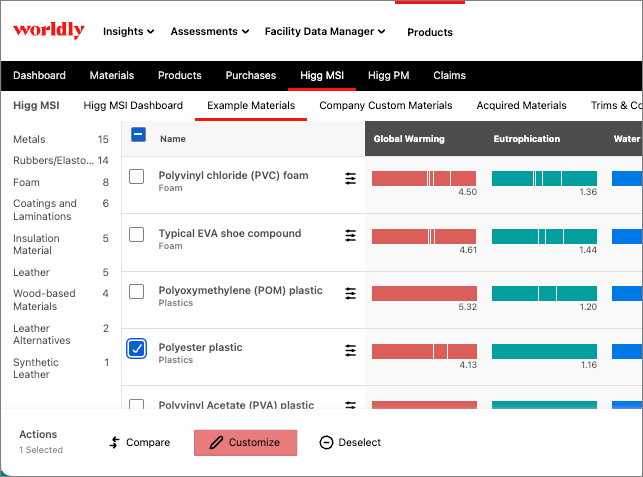This screenshot has height=477, width=643.
Task: Filter by Wood-based Materials category
Action: (x=61, y=300)
